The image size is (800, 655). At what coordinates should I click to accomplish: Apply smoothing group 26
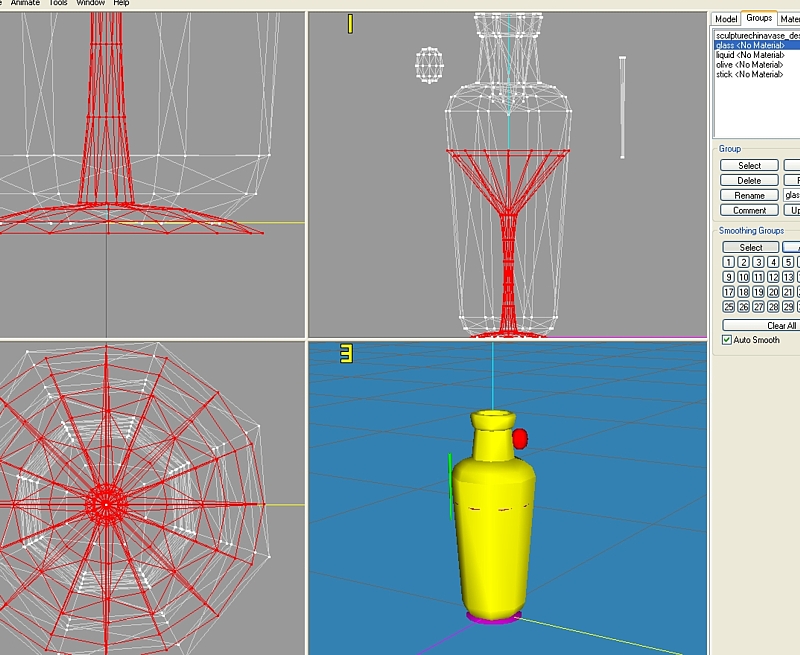(x=743, y=307)
